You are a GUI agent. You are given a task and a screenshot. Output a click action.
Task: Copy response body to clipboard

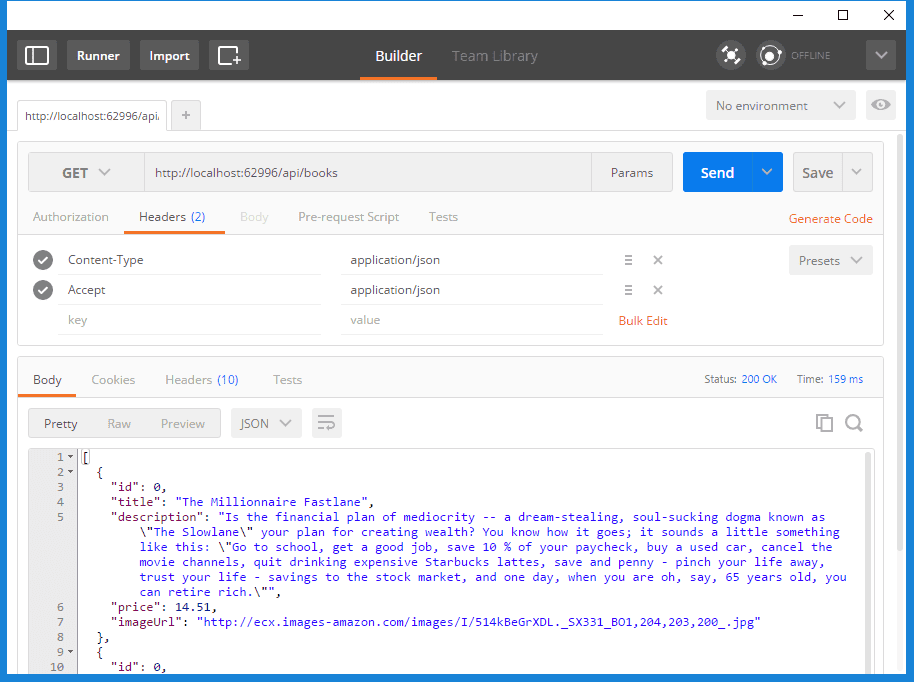click(x=824, y=423)
